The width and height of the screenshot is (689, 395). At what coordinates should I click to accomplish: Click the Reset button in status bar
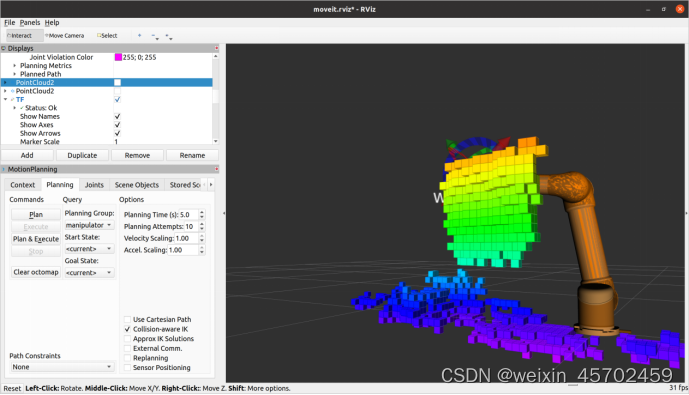12,388
